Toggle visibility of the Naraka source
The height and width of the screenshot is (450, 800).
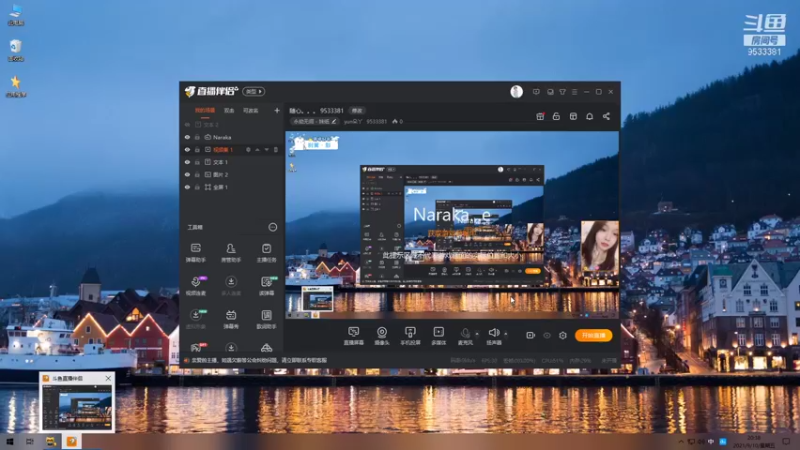pyautogui.click(x=187, y=137)
